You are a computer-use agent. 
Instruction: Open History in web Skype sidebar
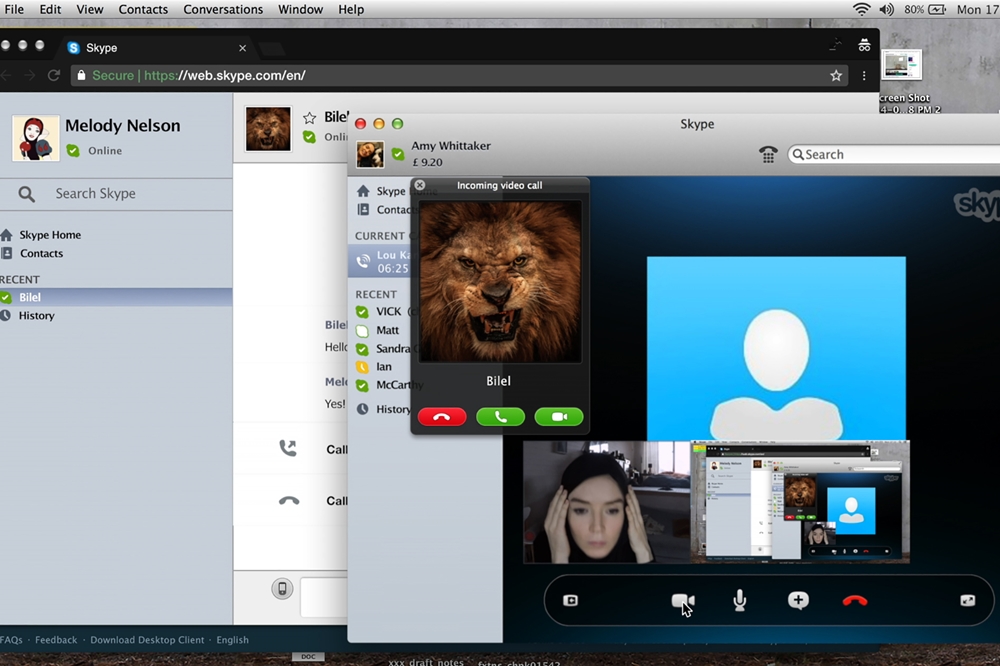tap(28, 316)
